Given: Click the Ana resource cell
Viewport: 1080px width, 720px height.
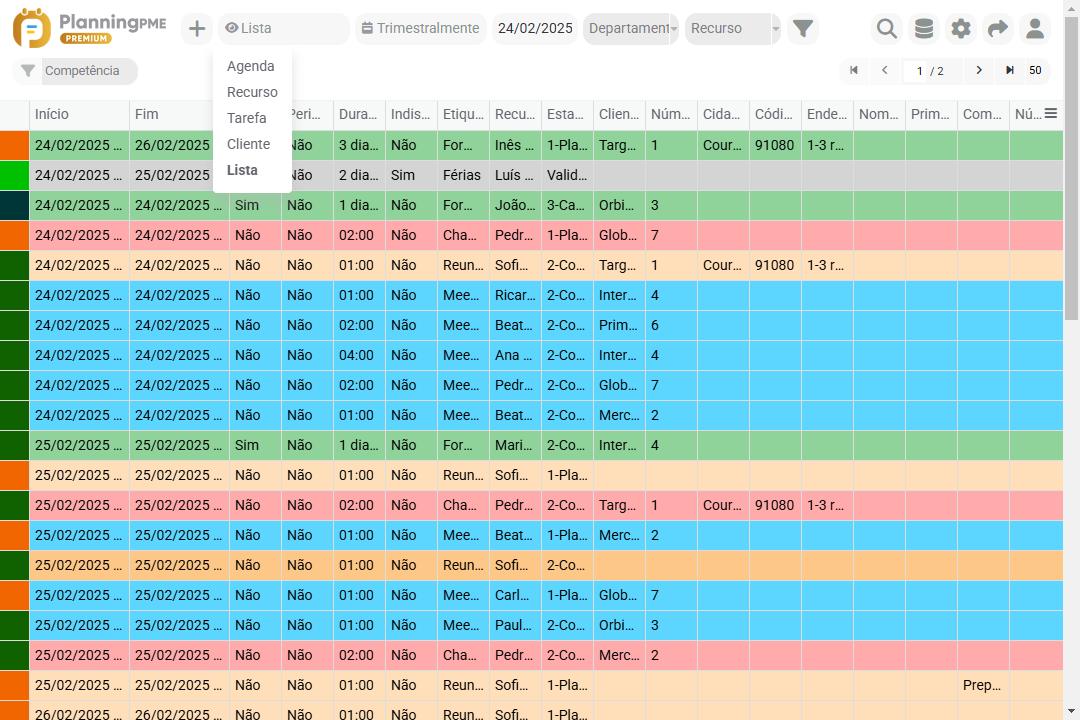Looking at the screenshot, I should [515, 356].
